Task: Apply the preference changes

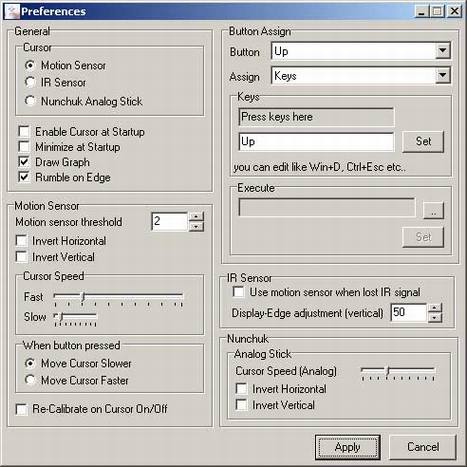Action: pos(347,447)
